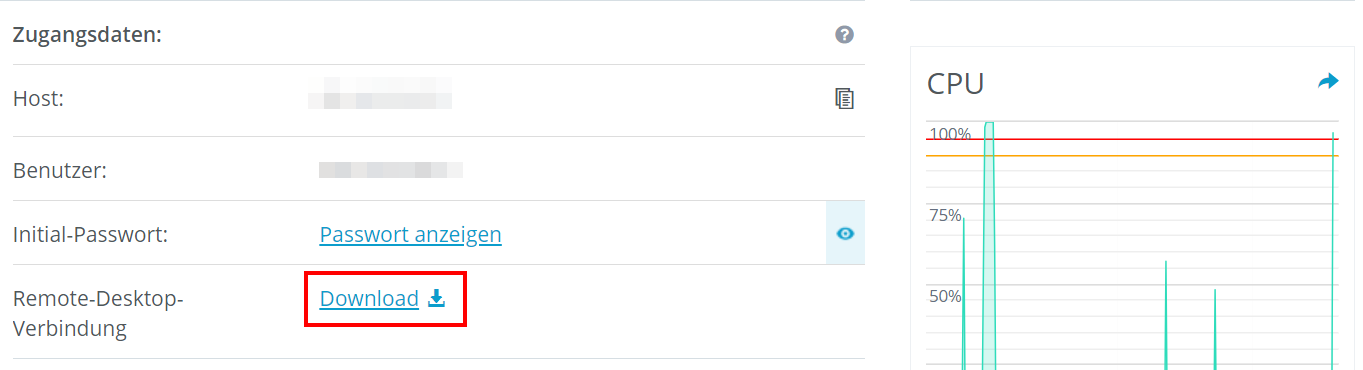Click the Host label

(x=38, y=99)
